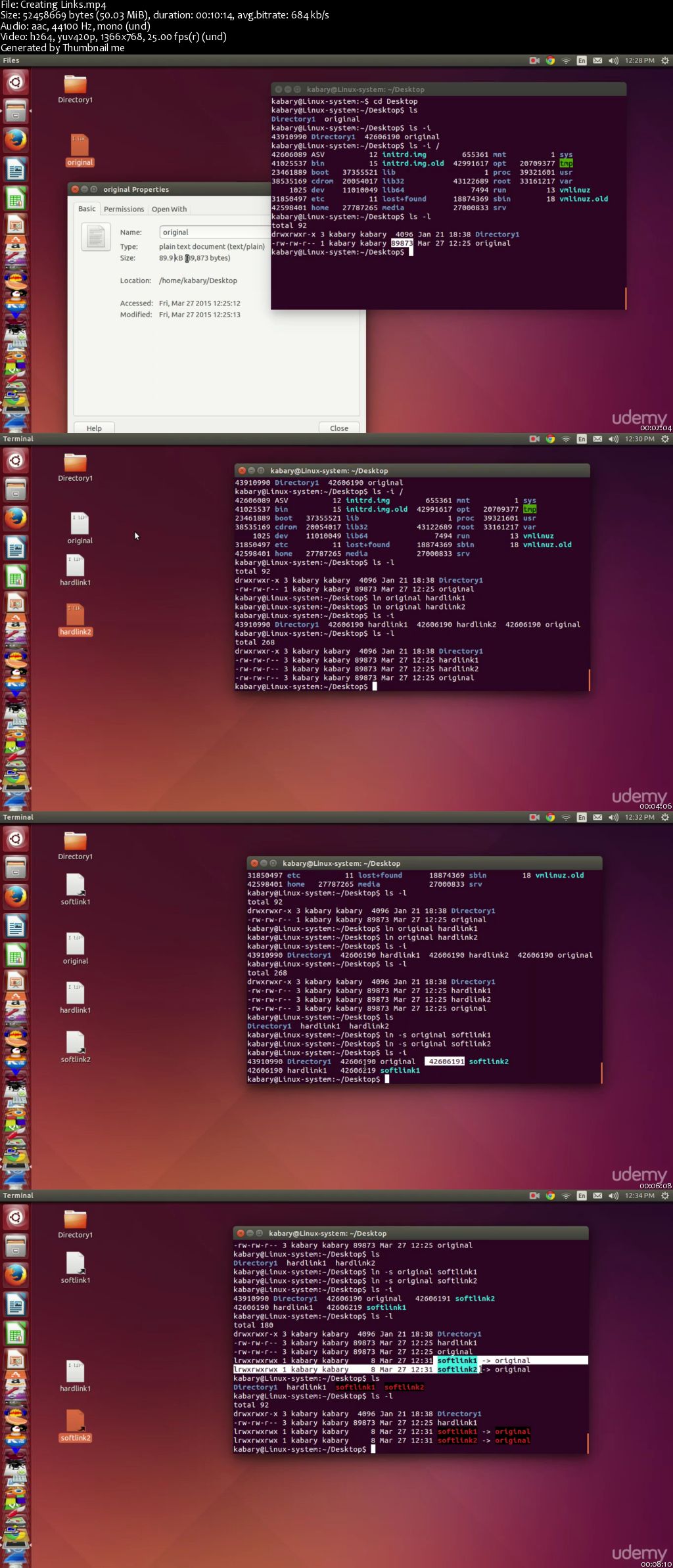Screen dimensions: 673x1568
Task: Switch to the Permissions tab in original Properties
Action: pyautogui.click(x=124, y=209)
